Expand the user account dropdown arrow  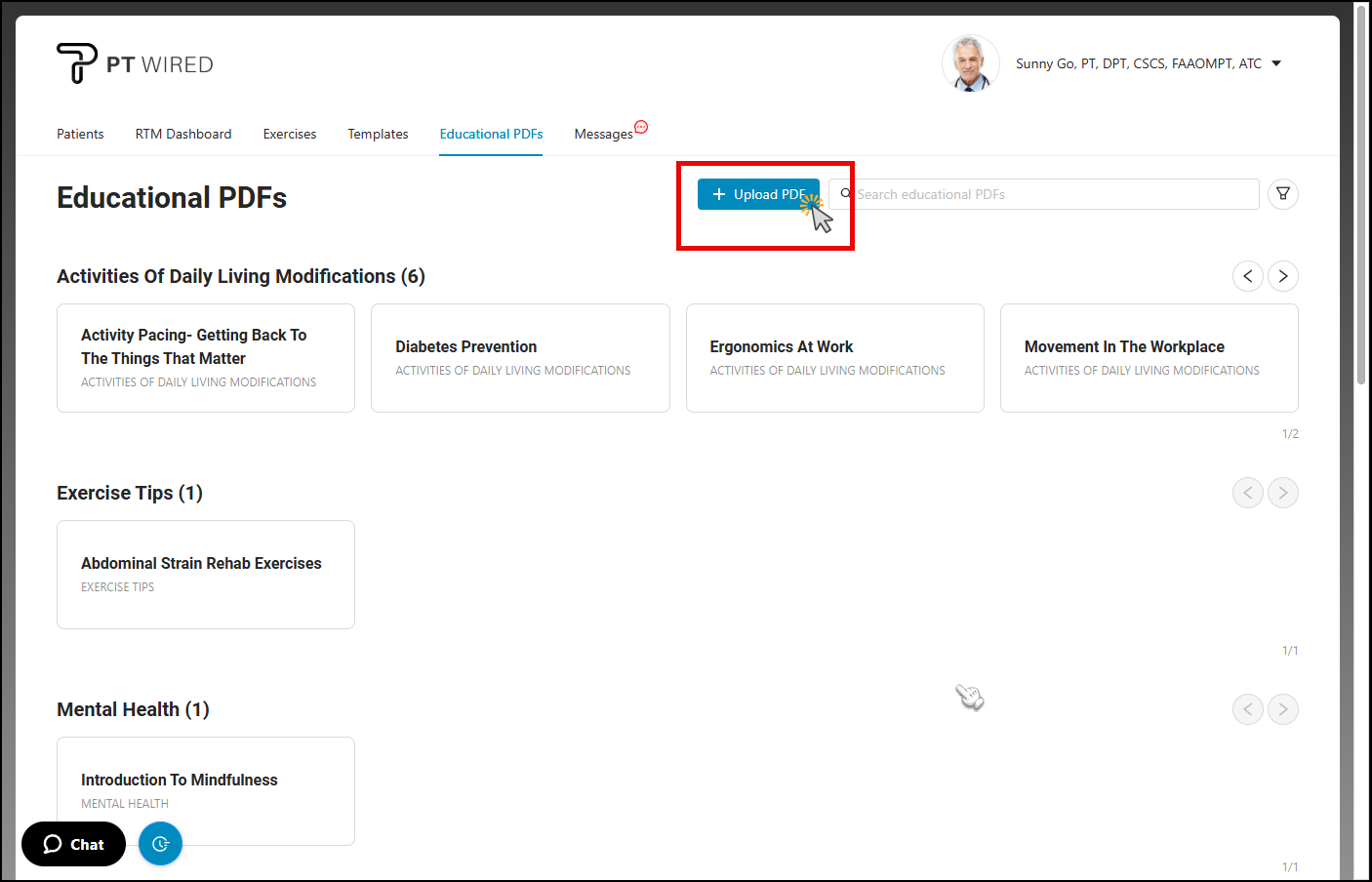1276,63
